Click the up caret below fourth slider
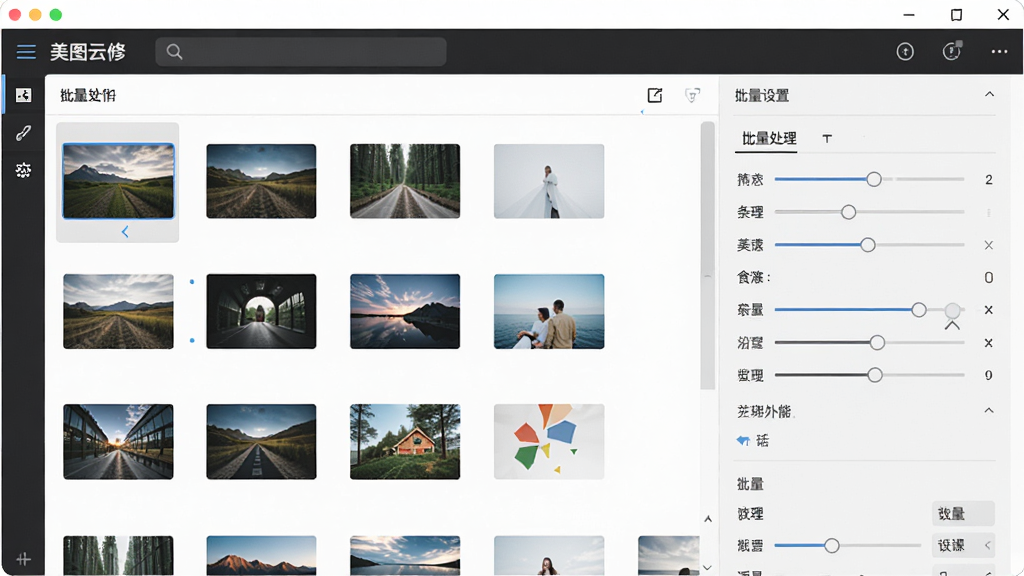The width and height of the screenshot is (1024, 576). [x=952, y=325]
